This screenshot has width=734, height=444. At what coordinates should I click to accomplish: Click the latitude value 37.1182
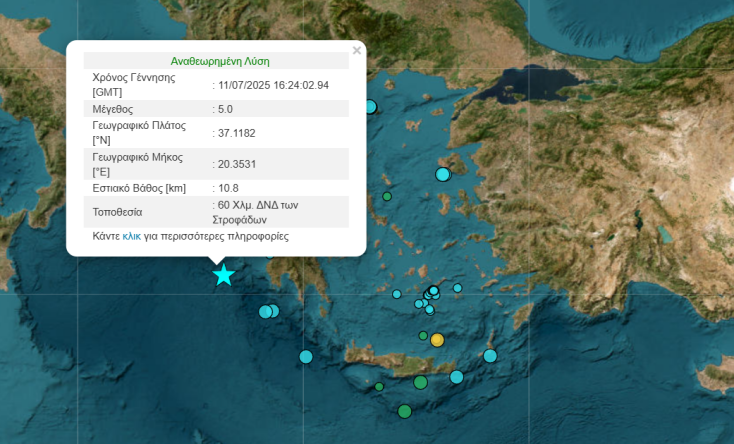[236, 133]
